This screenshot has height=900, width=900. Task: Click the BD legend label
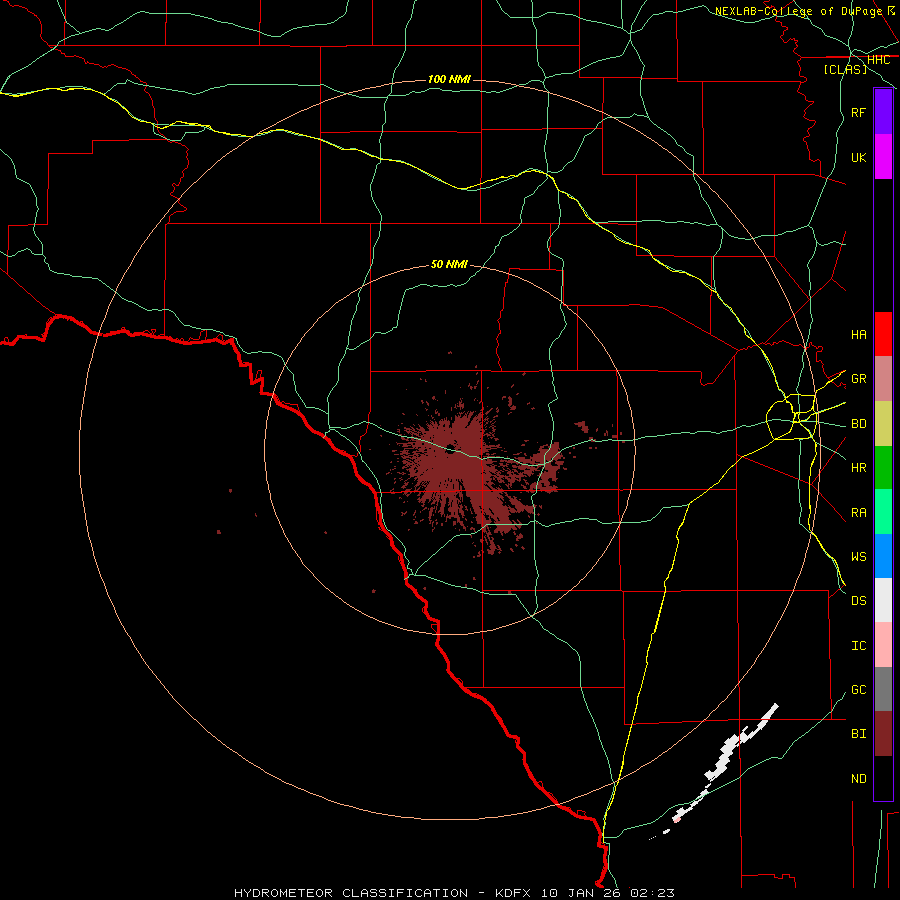pos(858,424)
